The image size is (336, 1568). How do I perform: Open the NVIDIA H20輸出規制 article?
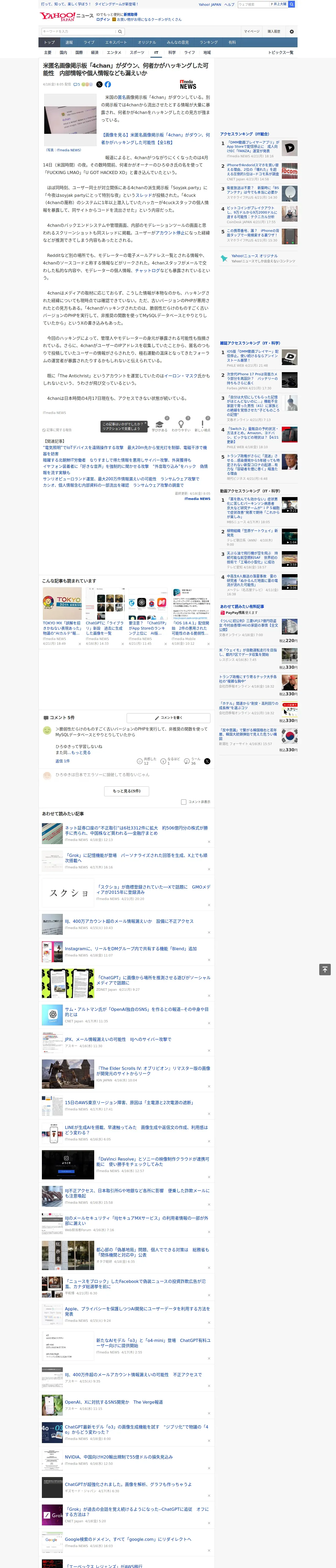coord(118,1457)
